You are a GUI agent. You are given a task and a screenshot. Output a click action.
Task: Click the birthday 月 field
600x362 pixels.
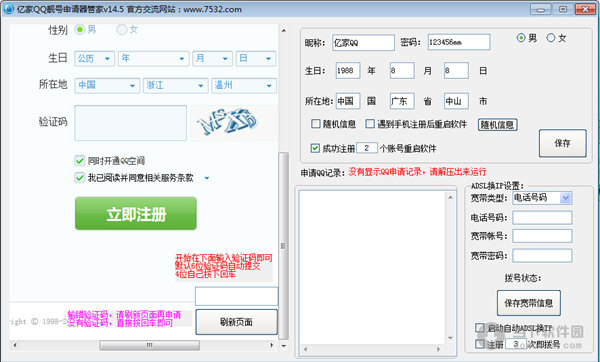point(402,71)
